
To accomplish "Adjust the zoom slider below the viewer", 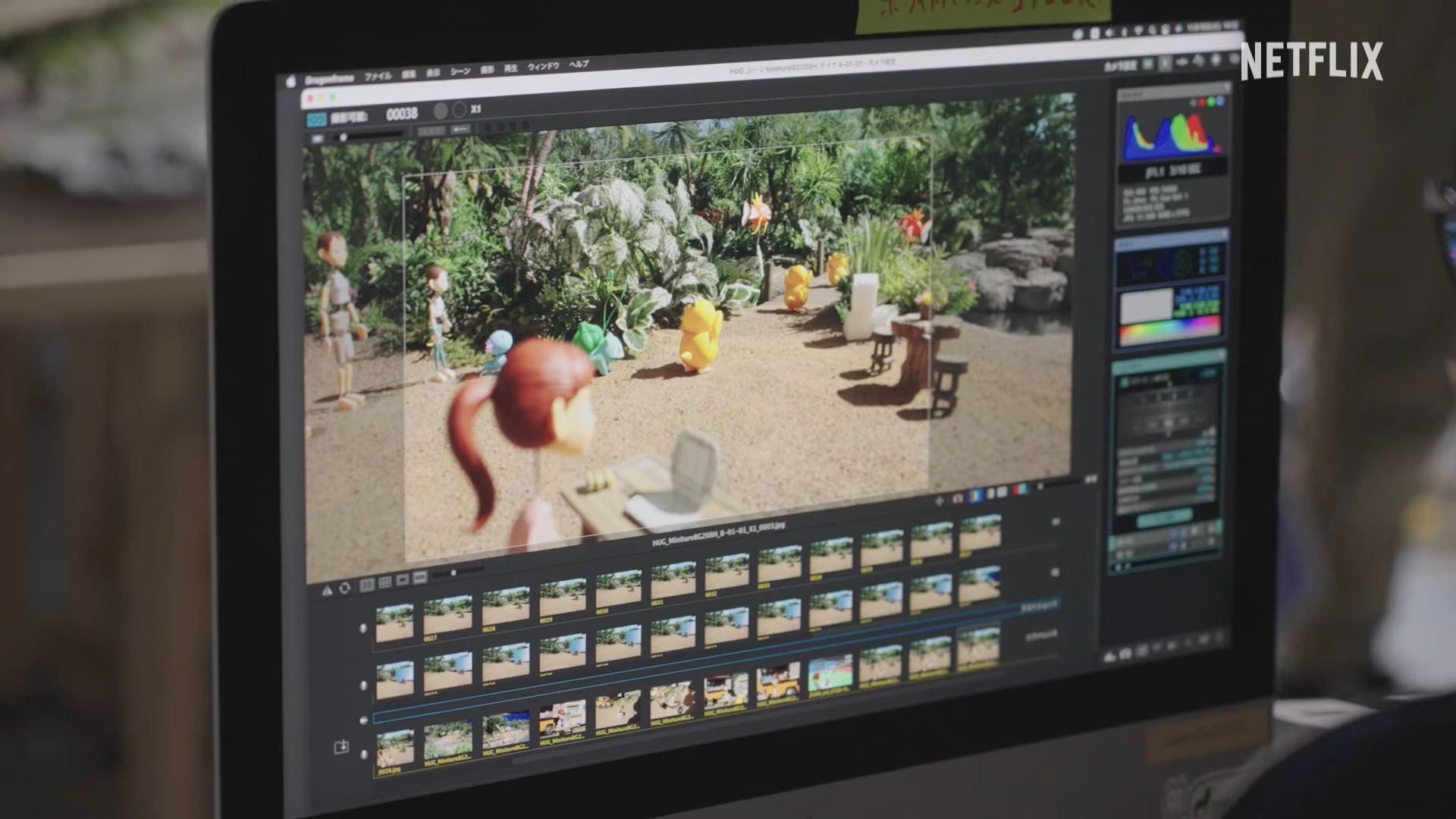I will 1061,483.
